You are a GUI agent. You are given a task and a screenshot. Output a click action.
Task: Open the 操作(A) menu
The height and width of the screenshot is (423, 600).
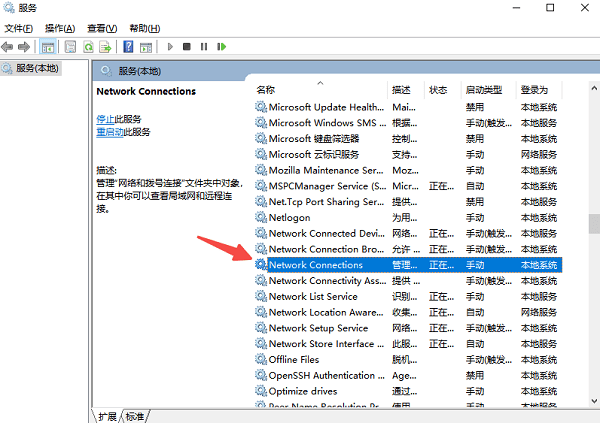click(x=60, y=28)
